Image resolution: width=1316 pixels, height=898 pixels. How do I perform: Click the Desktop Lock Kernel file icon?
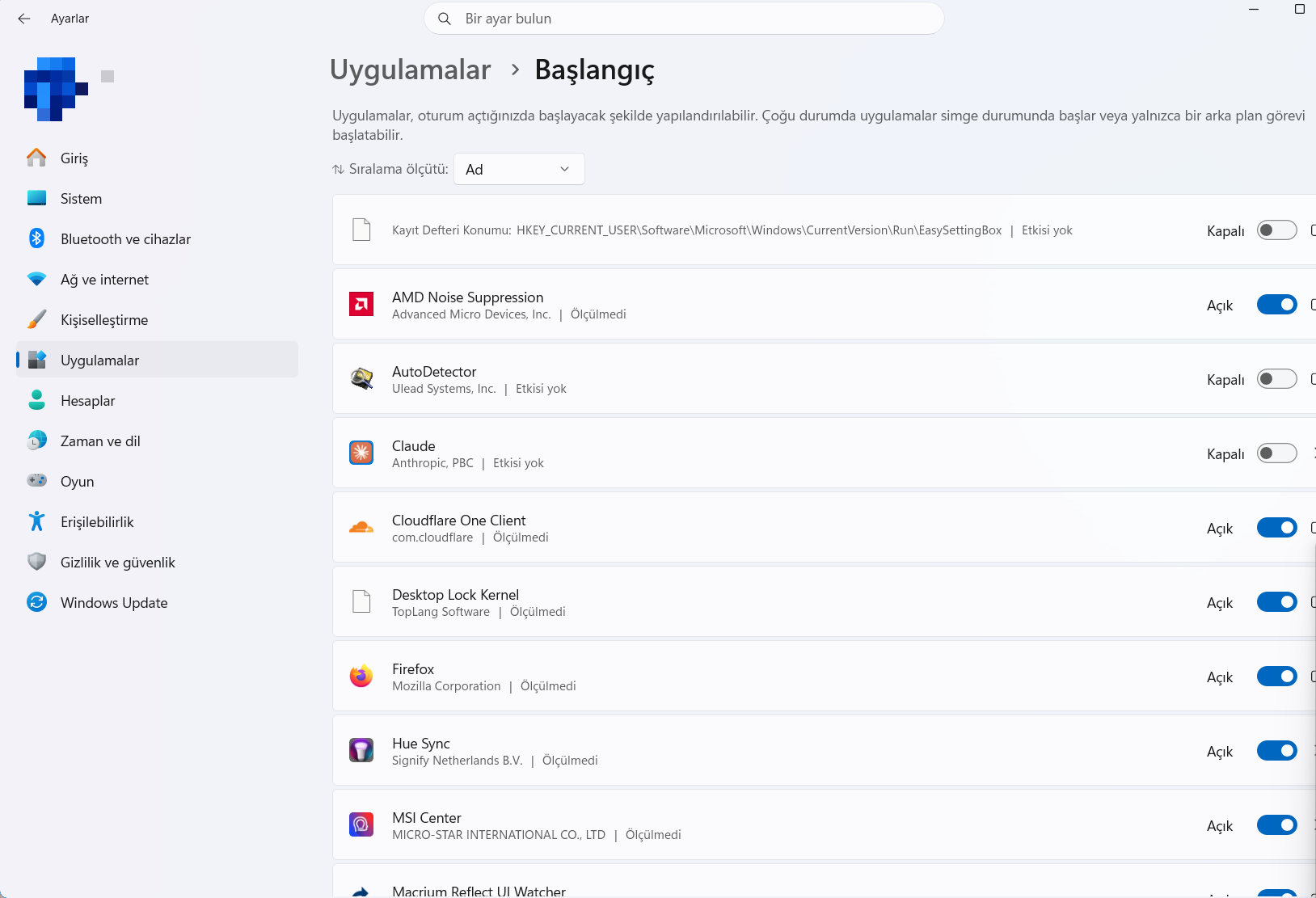(361, 601)
